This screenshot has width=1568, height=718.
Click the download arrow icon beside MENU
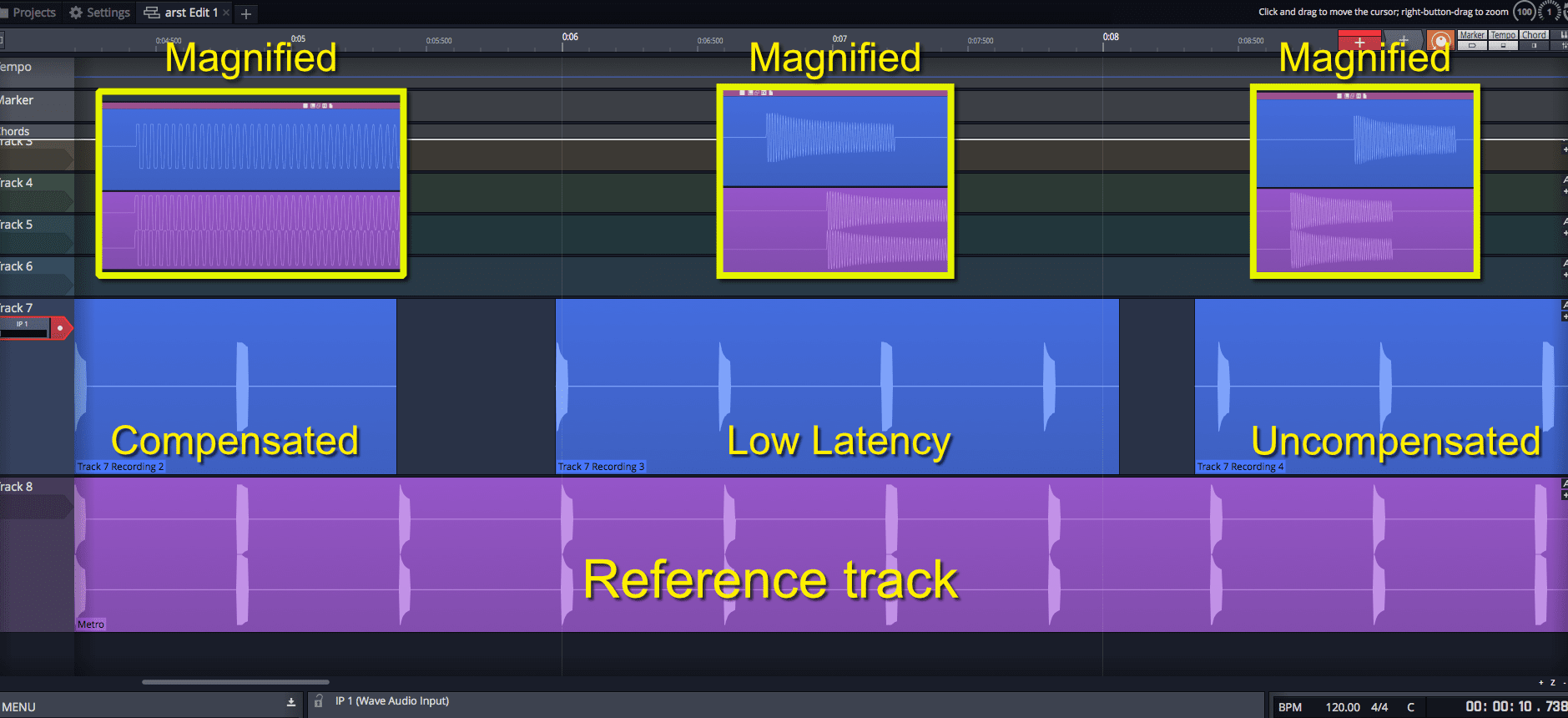point(291,702)
